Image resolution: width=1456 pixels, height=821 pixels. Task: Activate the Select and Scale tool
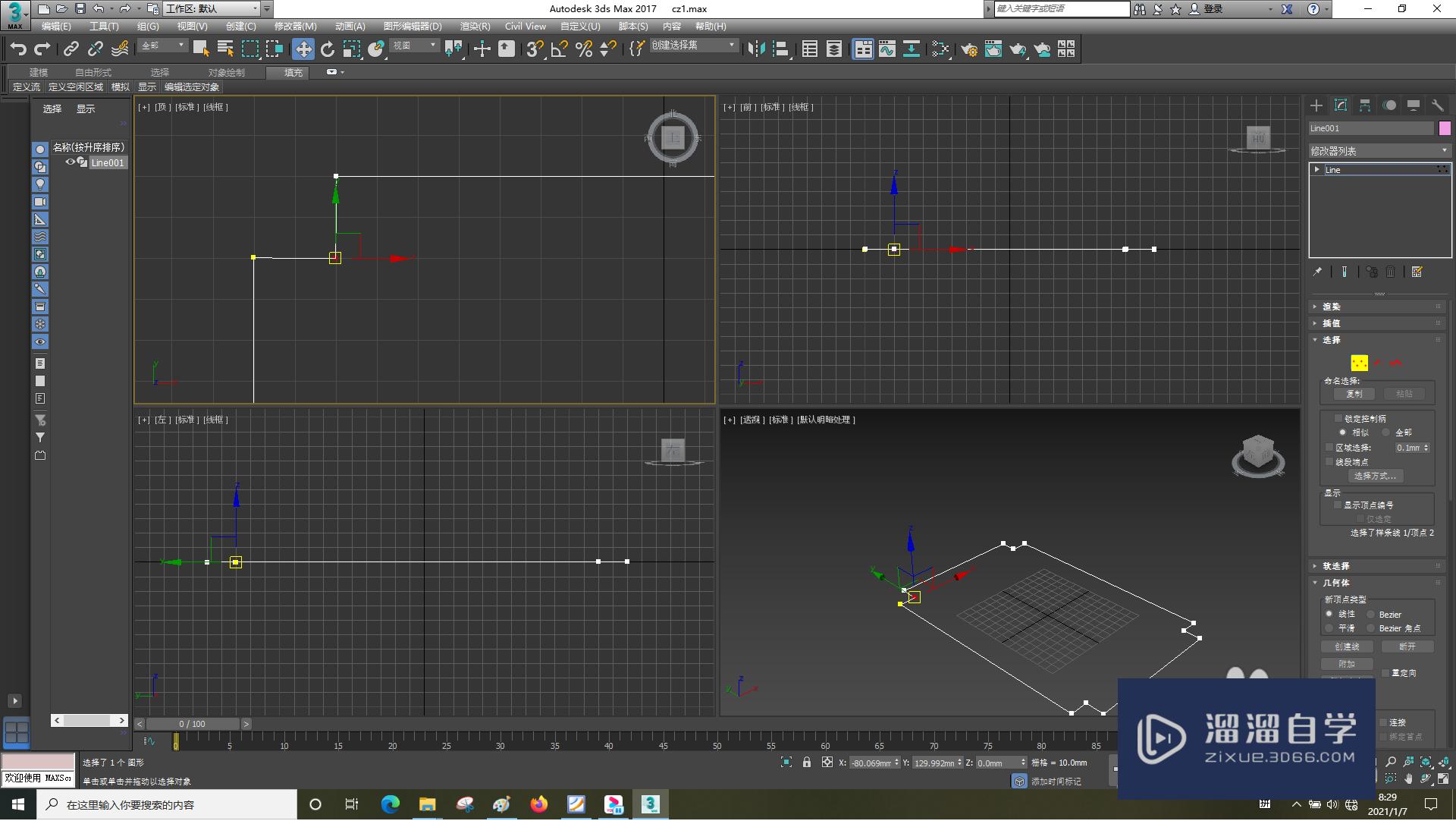(352, 49)
